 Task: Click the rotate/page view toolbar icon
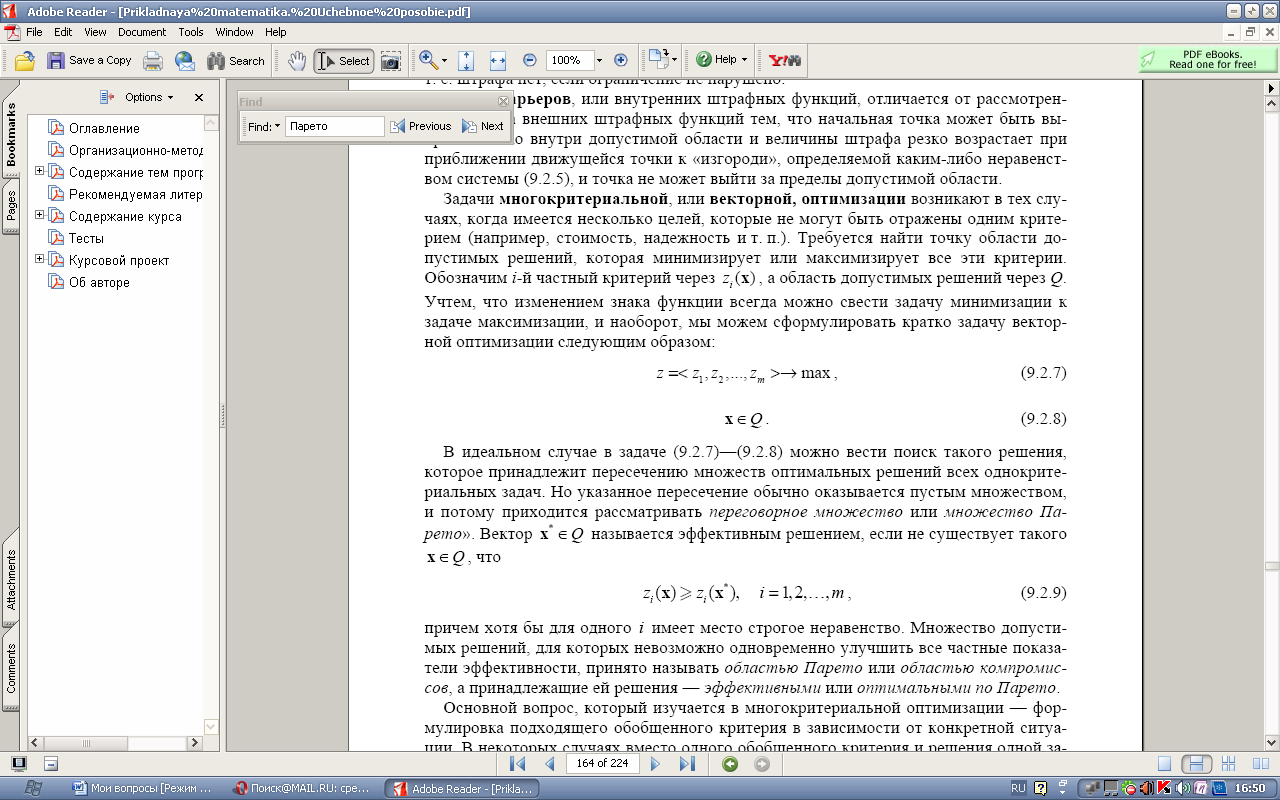pyautogui.click(x=657, y=59)
